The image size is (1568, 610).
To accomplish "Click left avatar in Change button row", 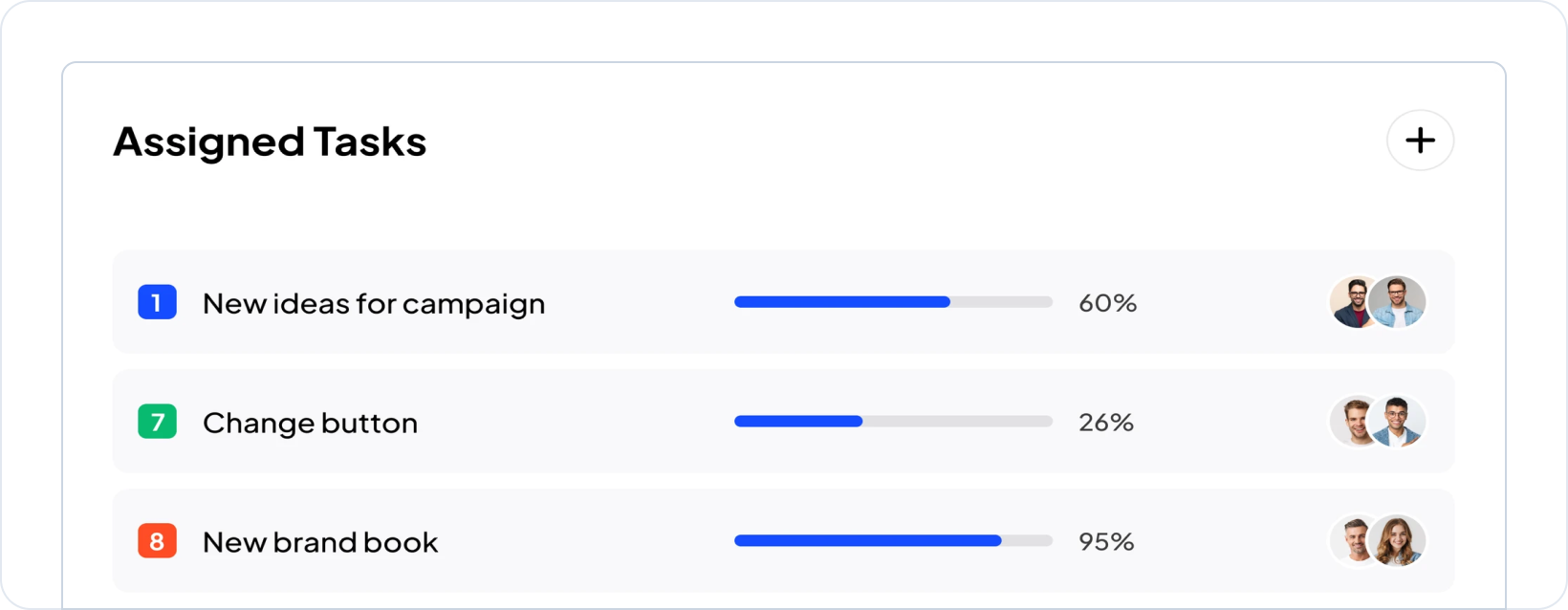I will (x=1351, y=422).
